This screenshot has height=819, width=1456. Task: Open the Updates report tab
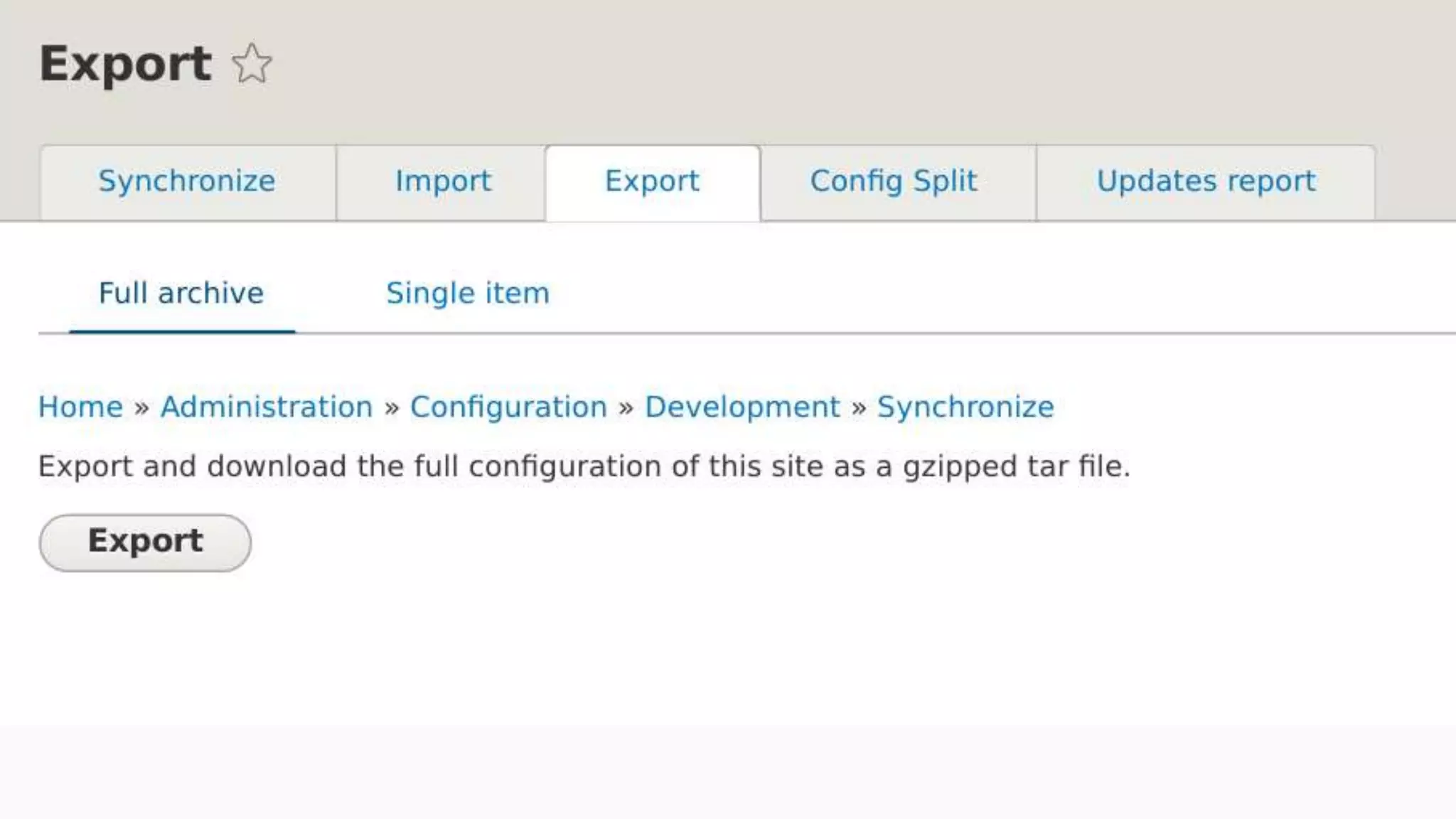coord(1206,181)
